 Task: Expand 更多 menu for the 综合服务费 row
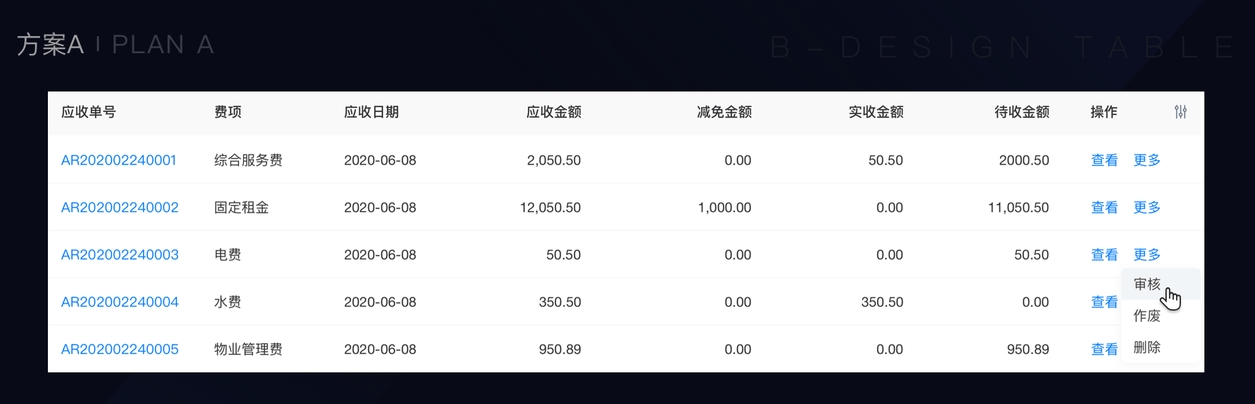(1147, 160)
